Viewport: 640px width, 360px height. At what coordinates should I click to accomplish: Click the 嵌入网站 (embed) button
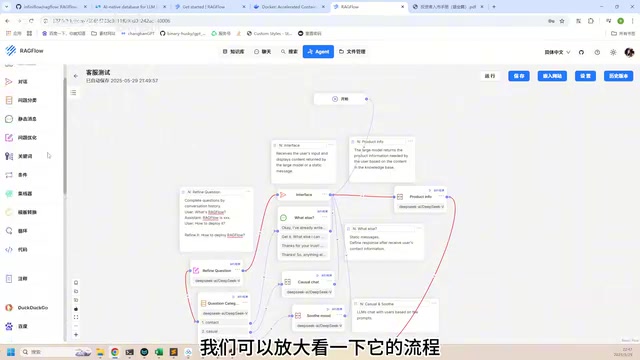click(552, 76)
